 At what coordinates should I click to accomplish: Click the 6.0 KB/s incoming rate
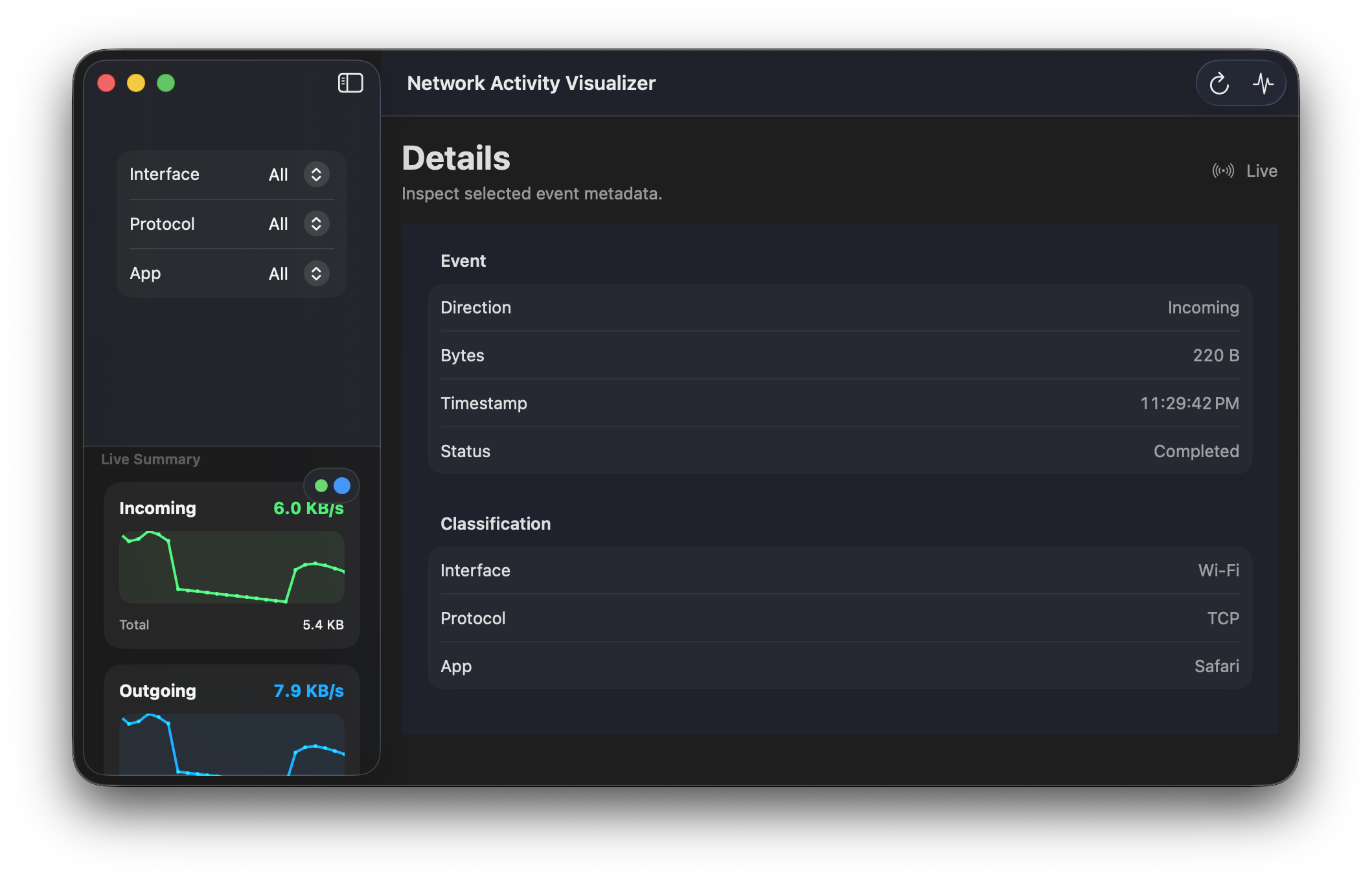pyautogui.click(x=308, y=508)
